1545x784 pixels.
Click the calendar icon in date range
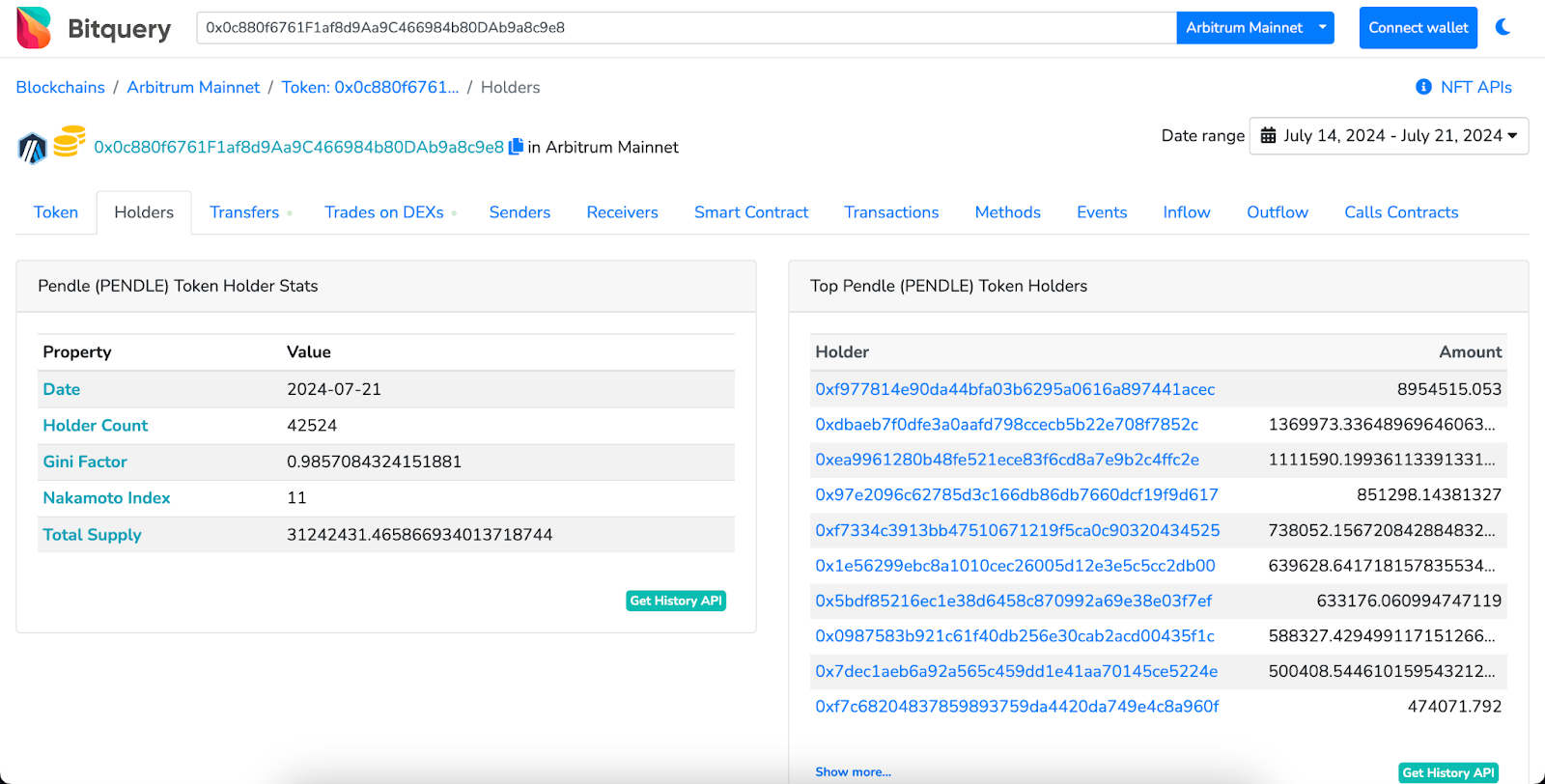(1269, 136)
